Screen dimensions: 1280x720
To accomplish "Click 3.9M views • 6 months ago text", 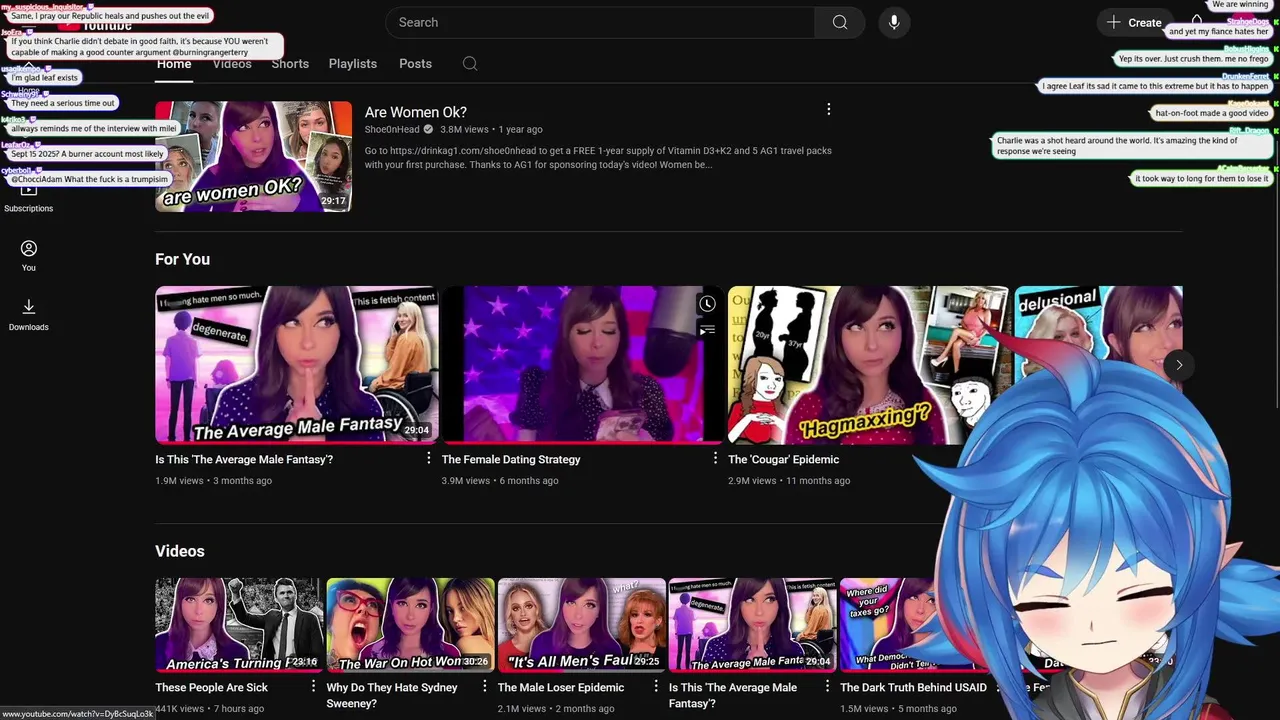I will click(x=500, y=481).
